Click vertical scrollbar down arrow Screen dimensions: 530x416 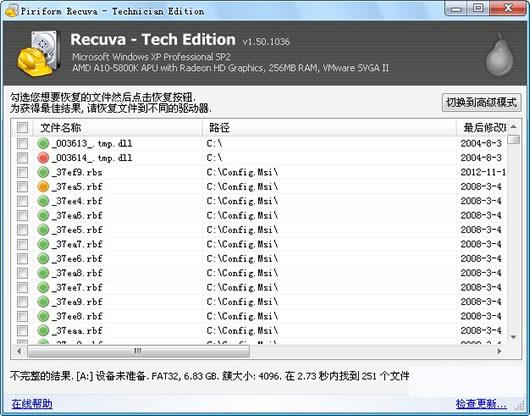[513, 337]
